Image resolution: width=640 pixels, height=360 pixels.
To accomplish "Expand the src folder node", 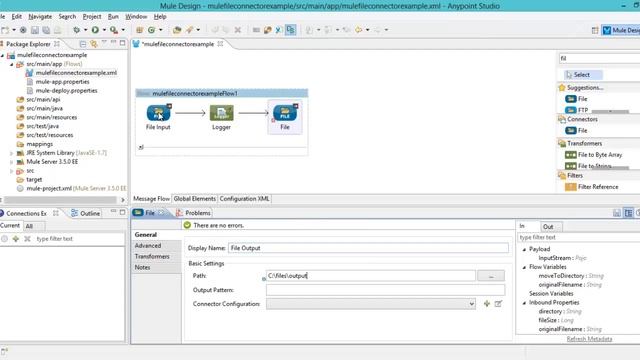I will click(11, 171).
